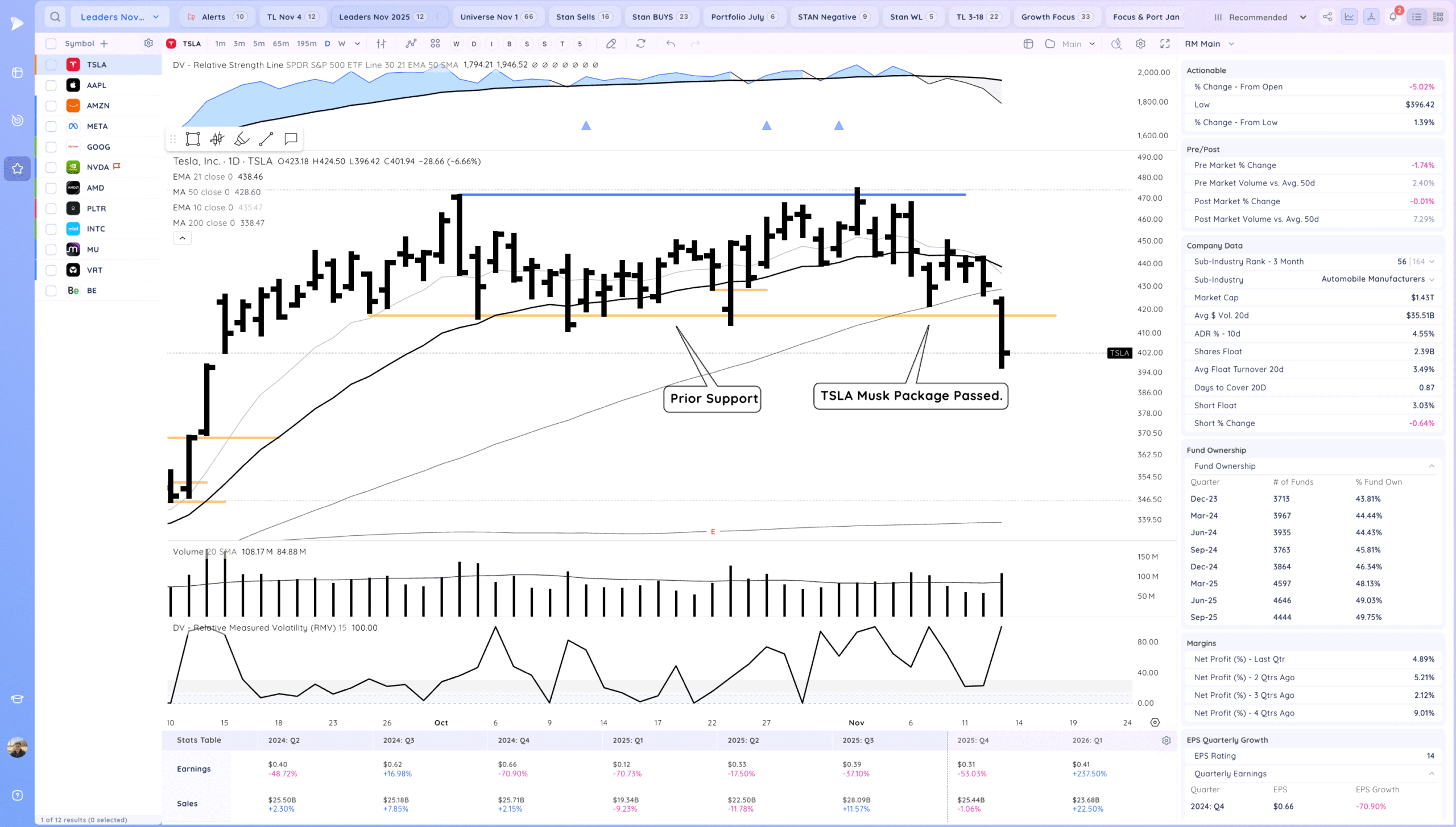Check the NVDA row checkbox
Screen dimensions: 1456x827
coord(51,167)
